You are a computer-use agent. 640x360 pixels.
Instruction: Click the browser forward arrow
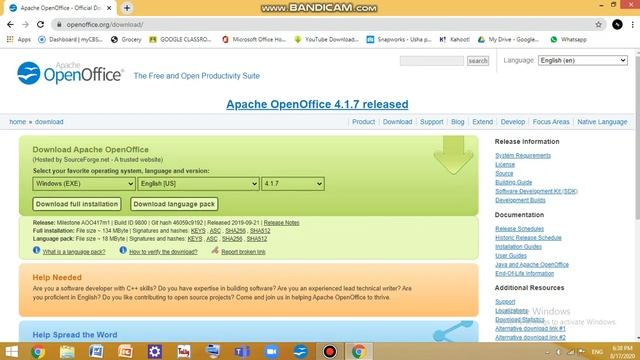25,24
